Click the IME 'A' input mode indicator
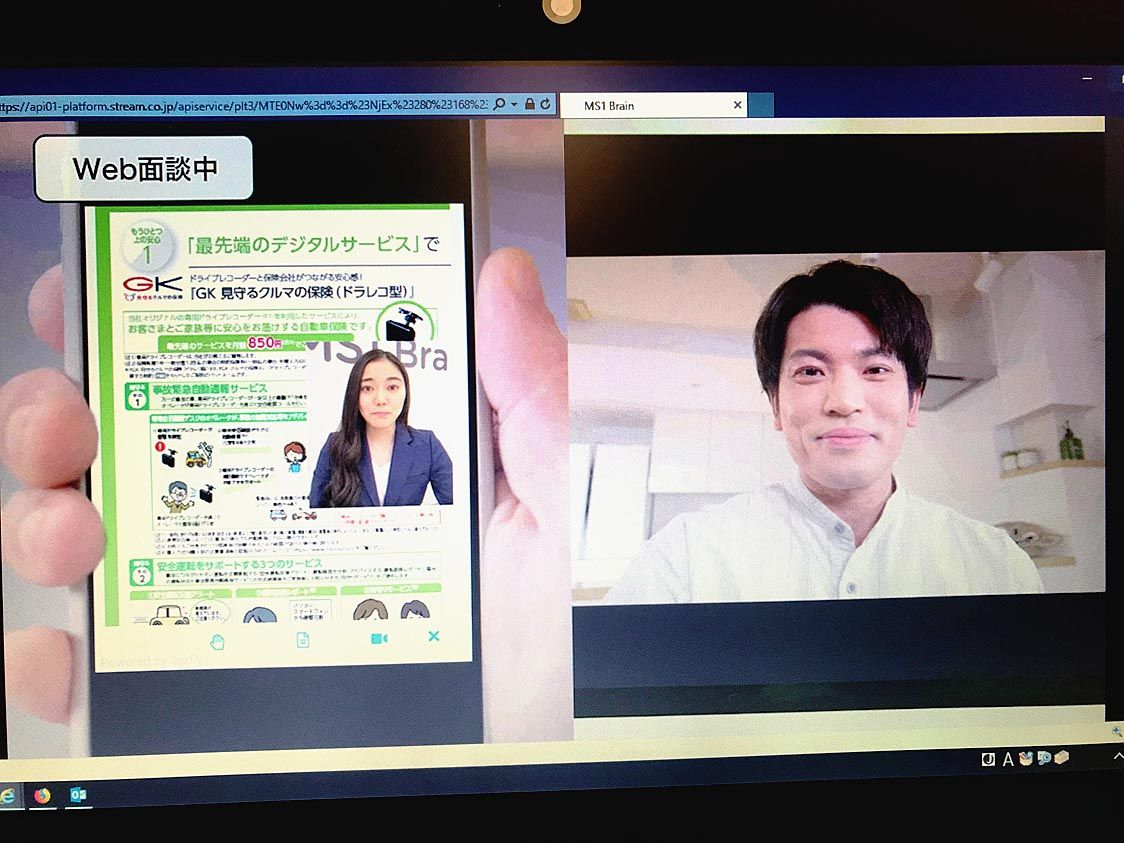 [x=1008, y=759]
